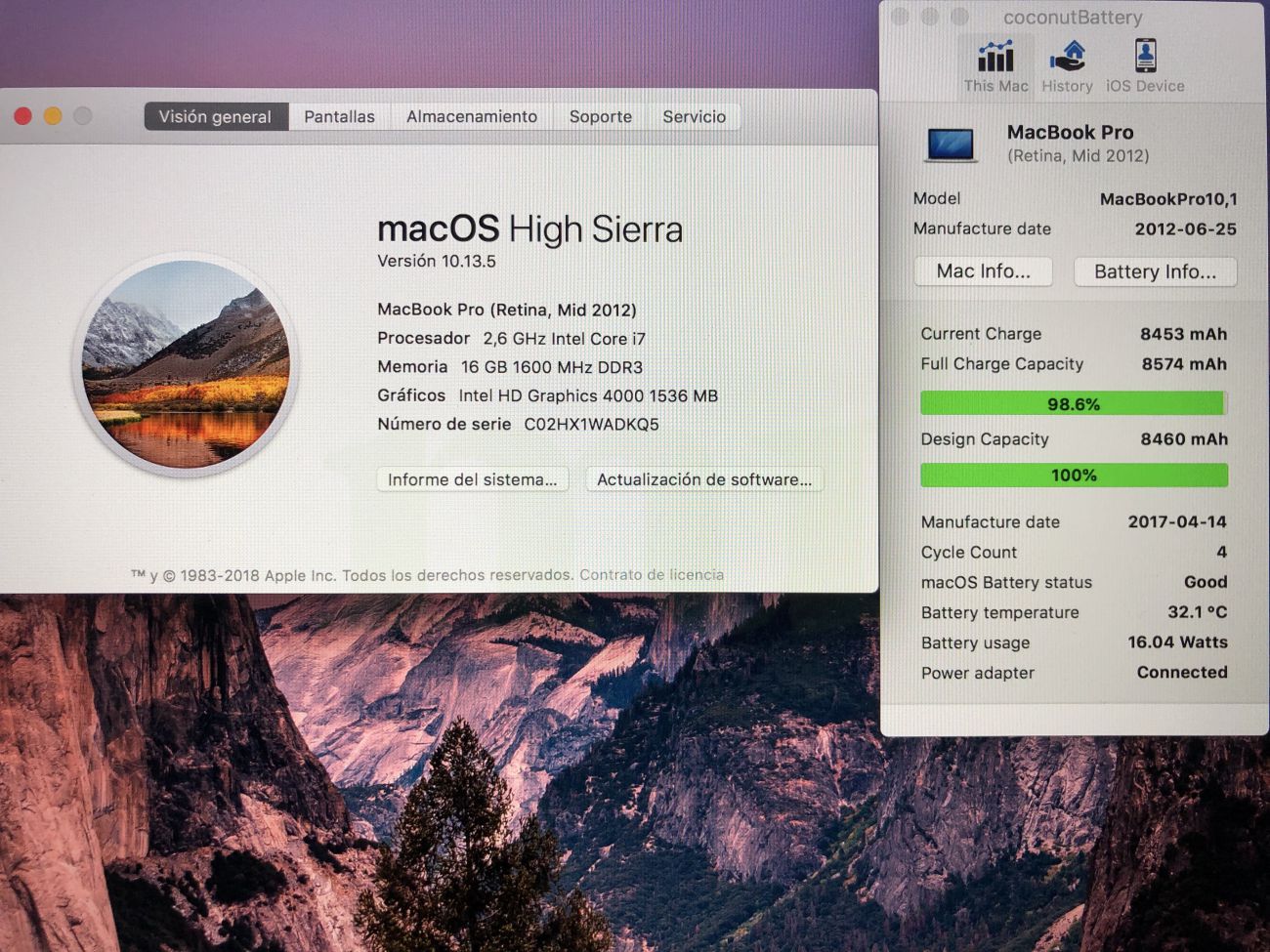Image resolution: width=1270 pixels, height=952 pixels.
Task: Open Battery Info details
Action: tap(1155, 271)
